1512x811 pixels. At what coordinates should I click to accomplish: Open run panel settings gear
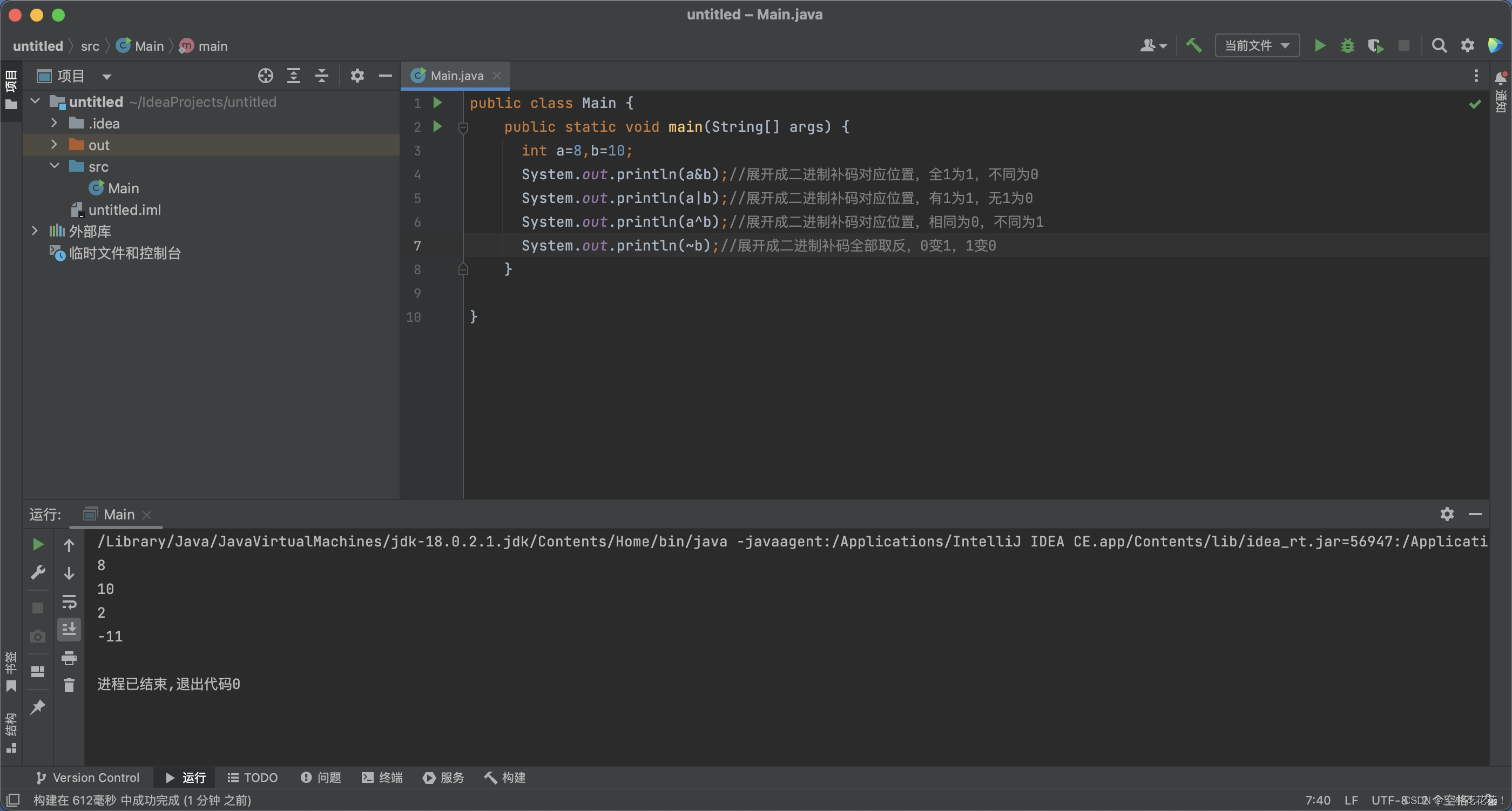[1447, 514]
